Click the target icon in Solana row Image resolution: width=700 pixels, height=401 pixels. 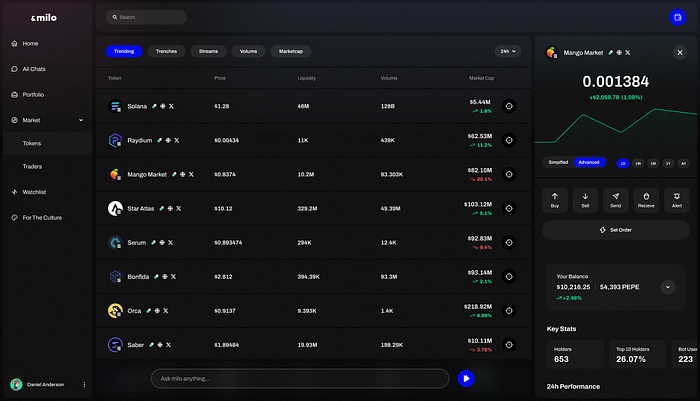click(x=508, y=106)
